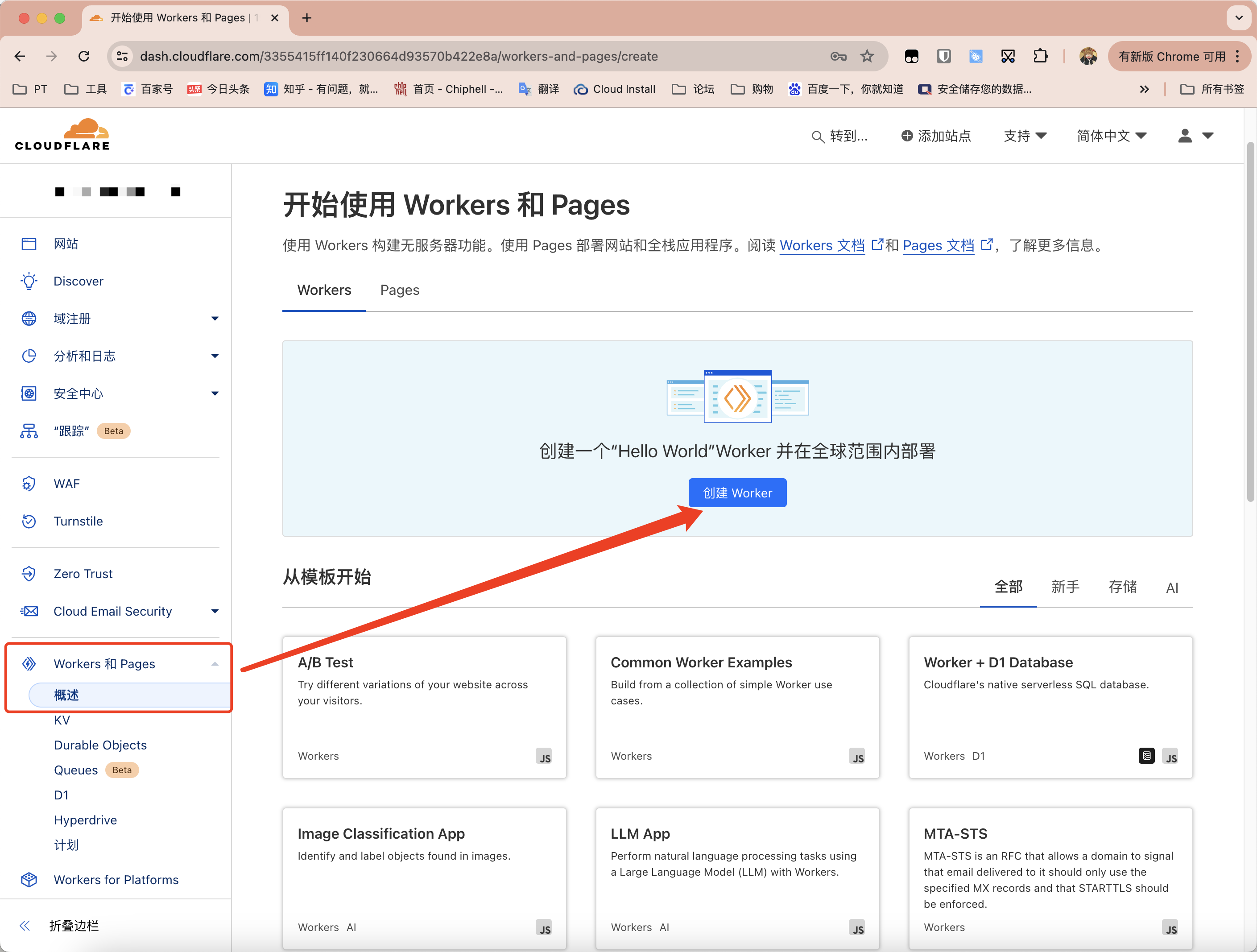Click 添加站点 in header
The width and height of the screenshot is (1257, 952).
coord(936,136)
